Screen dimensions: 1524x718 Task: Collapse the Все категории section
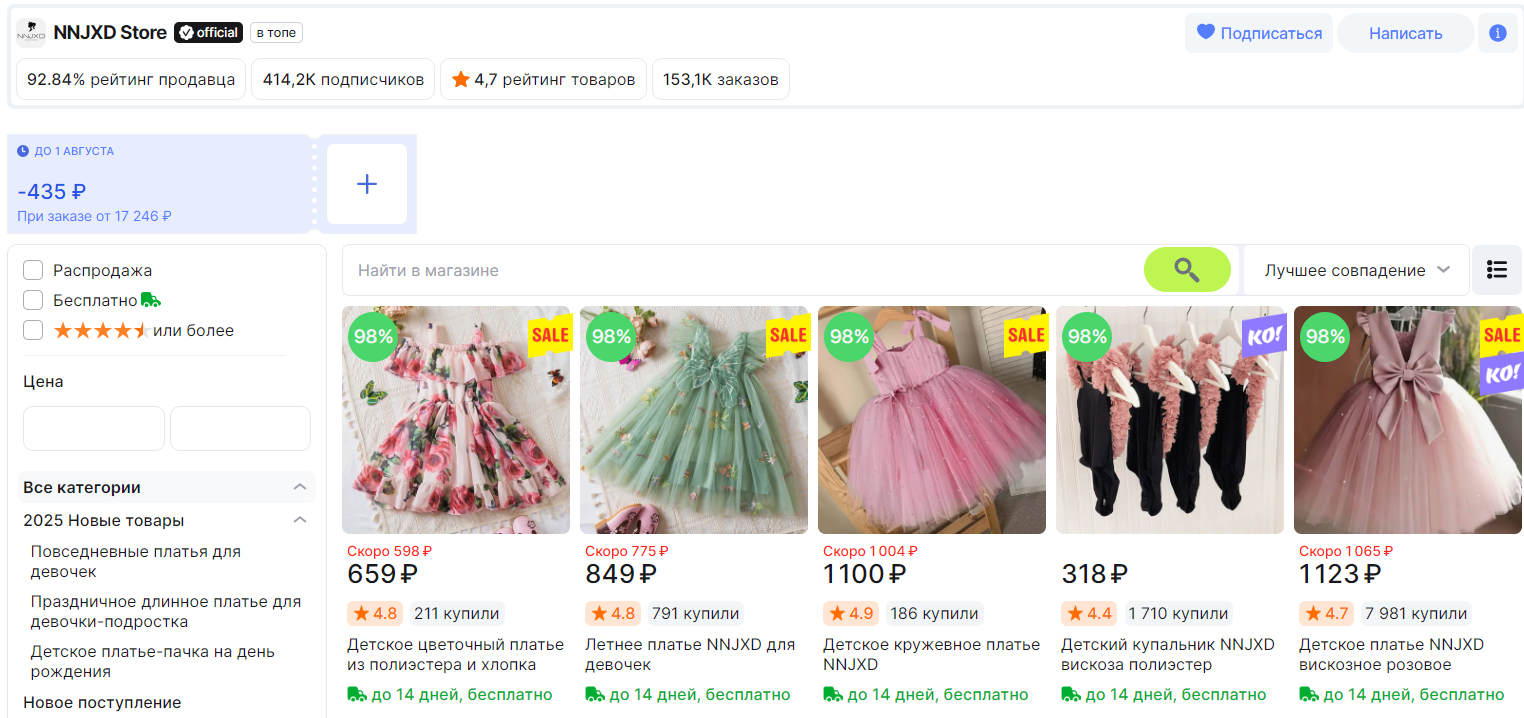tap(300, 487)
